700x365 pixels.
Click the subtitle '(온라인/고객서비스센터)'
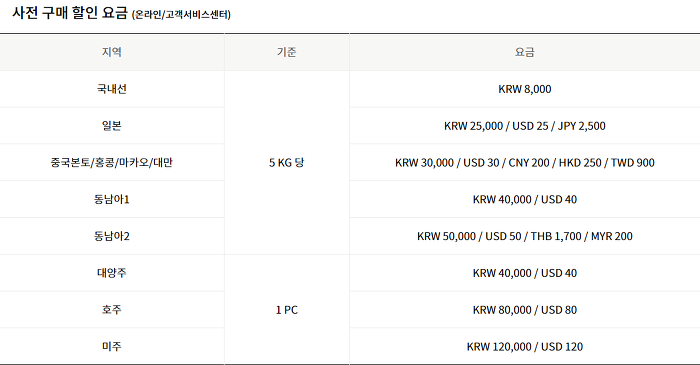[181, 15]
